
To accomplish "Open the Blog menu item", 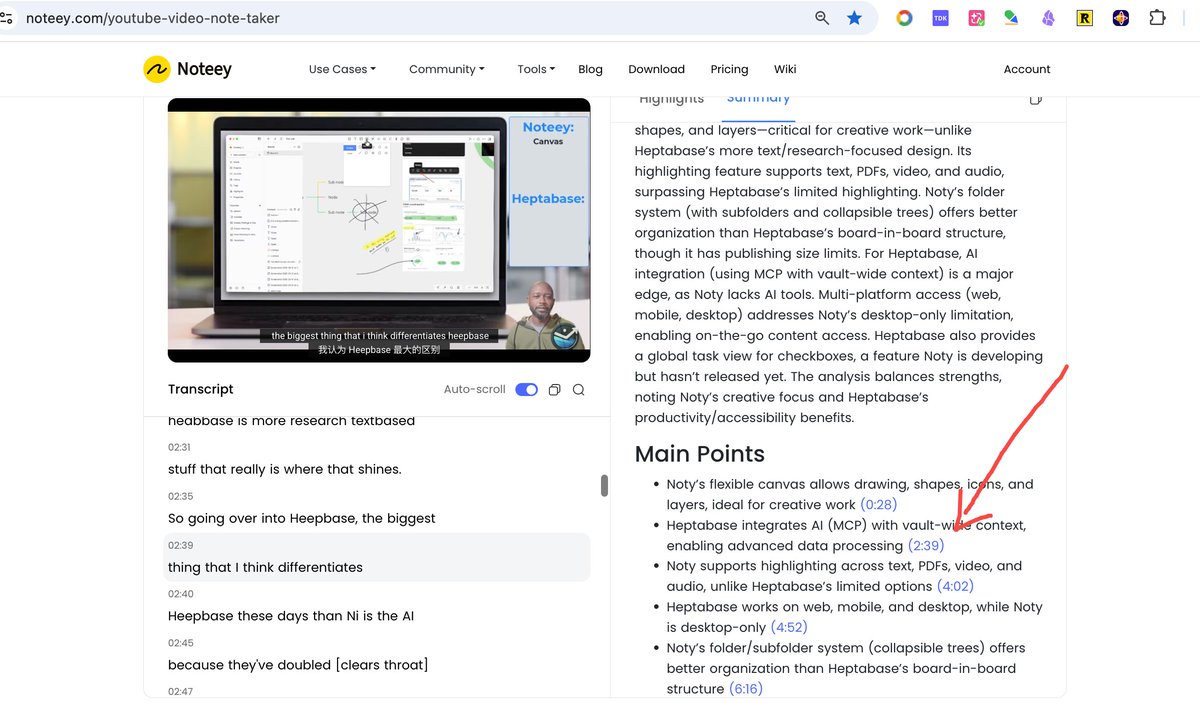I will coord(590,69).
